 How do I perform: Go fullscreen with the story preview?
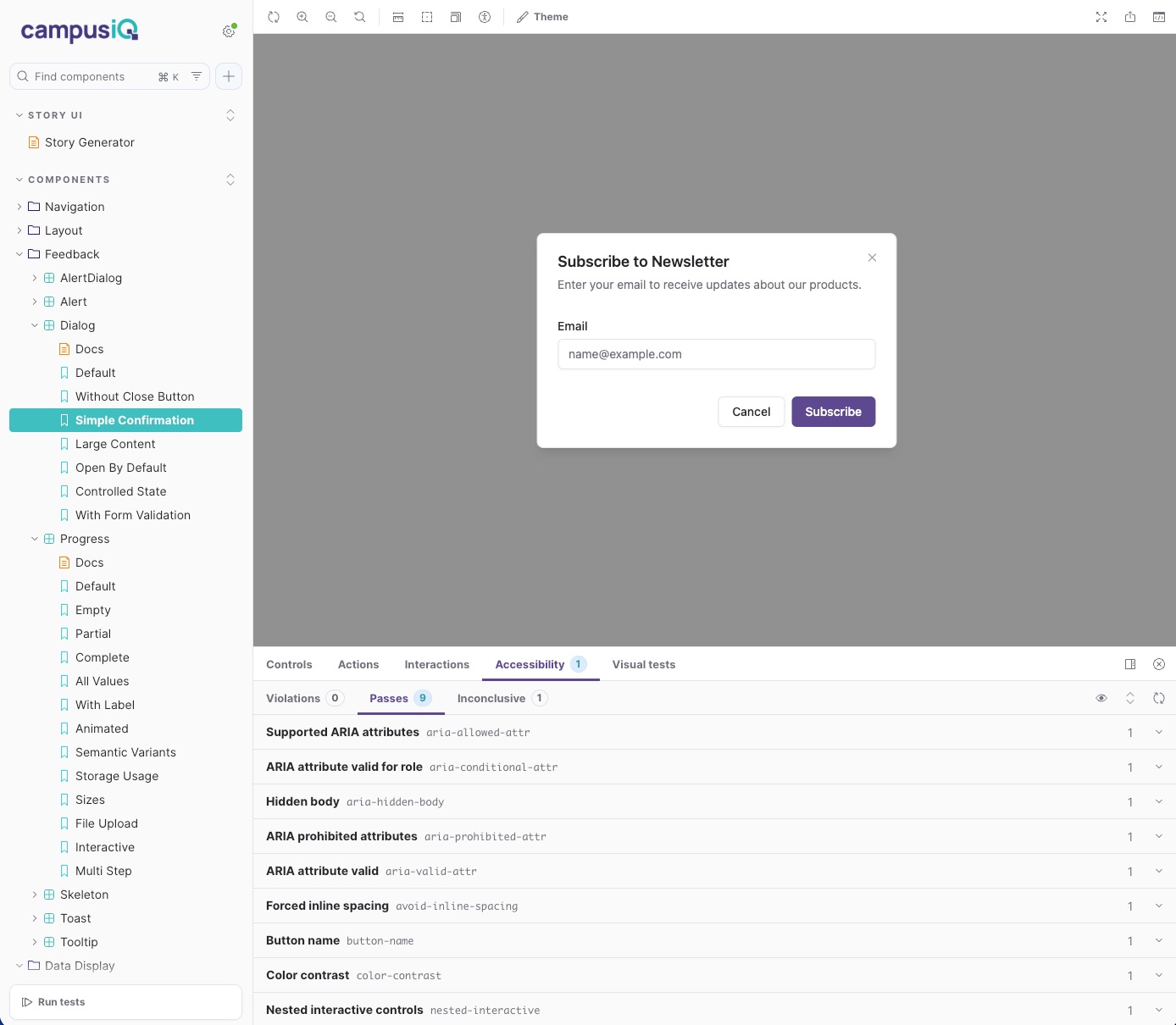tap(1101, 16)
